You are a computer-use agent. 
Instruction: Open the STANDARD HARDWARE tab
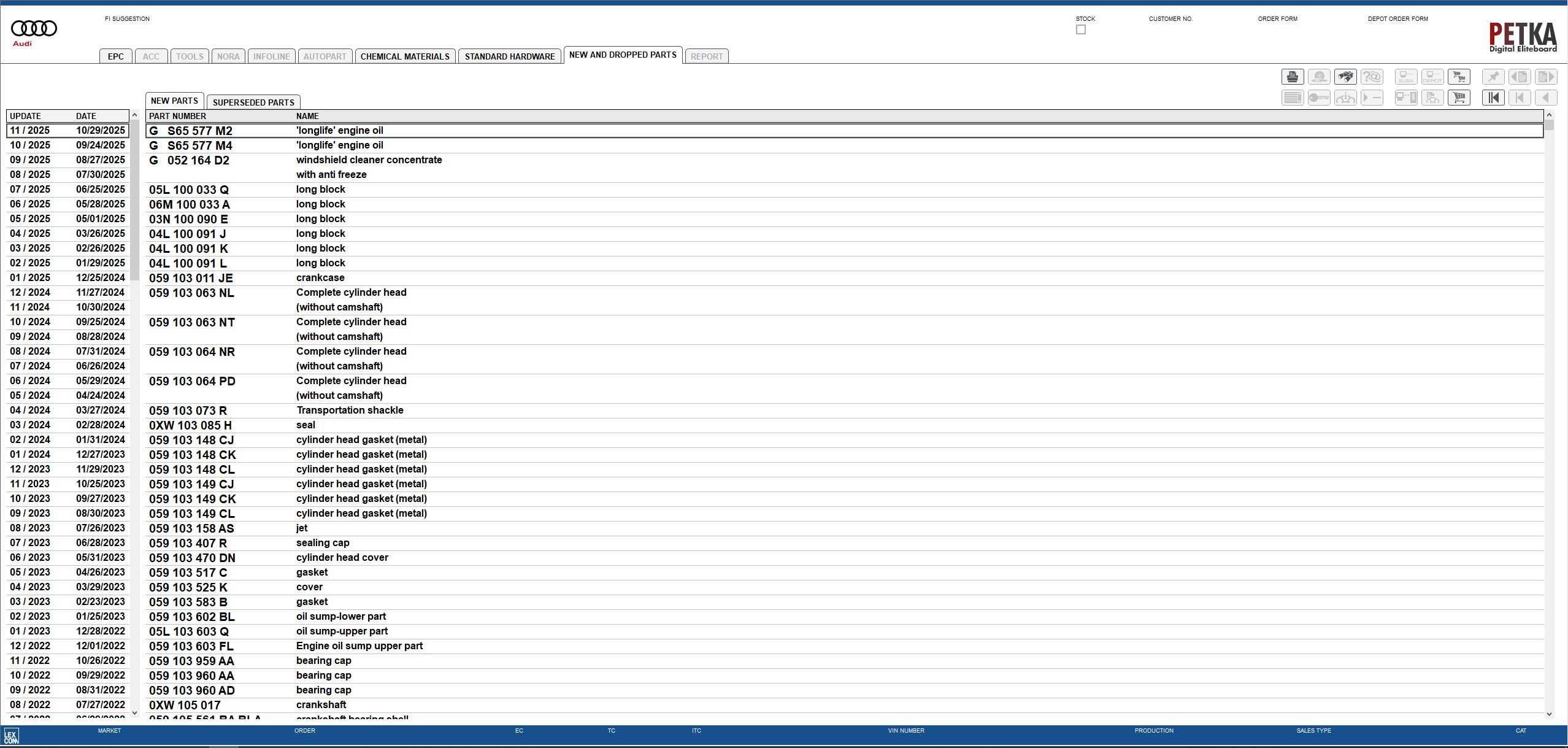[509, 56]
